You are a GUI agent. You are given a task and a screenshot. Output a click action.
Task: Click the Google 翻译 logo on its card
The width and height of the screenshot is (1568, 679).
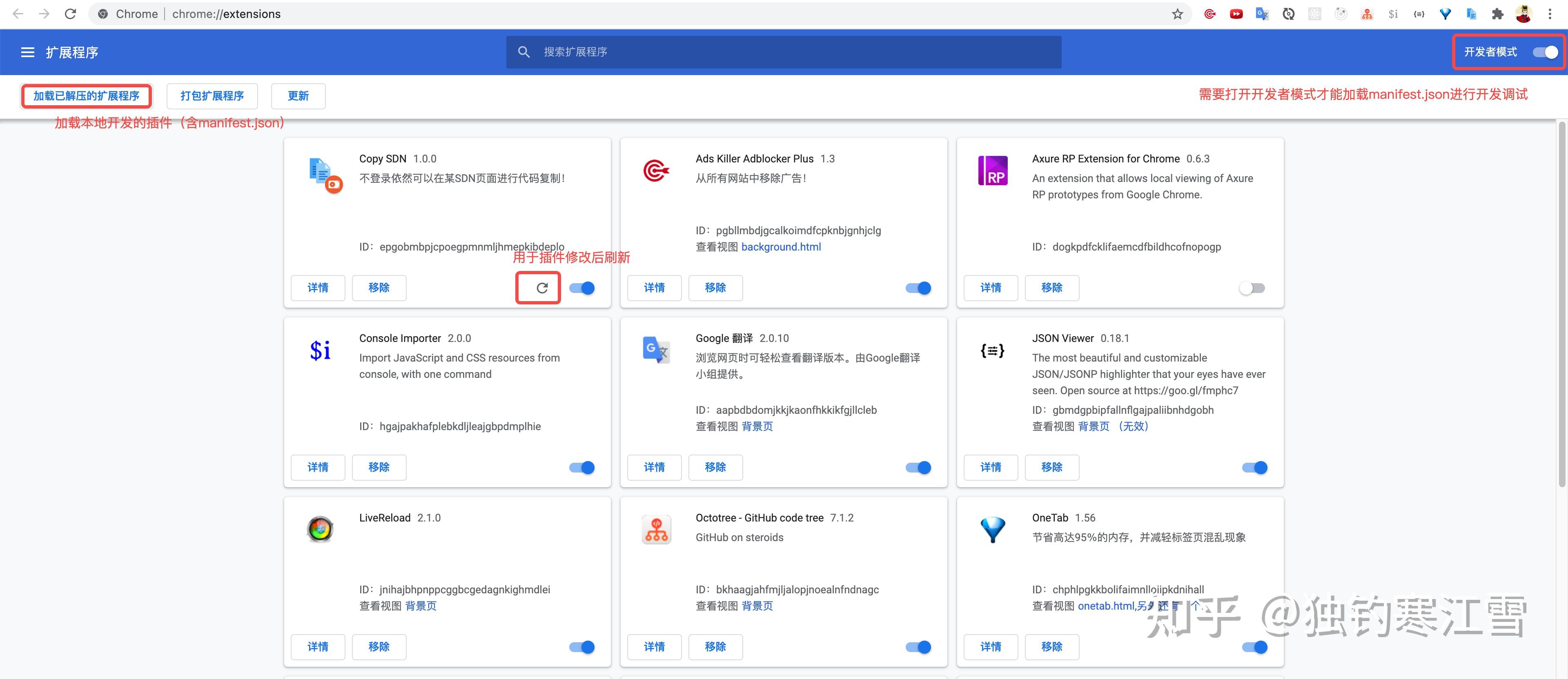tap(656, 350)
